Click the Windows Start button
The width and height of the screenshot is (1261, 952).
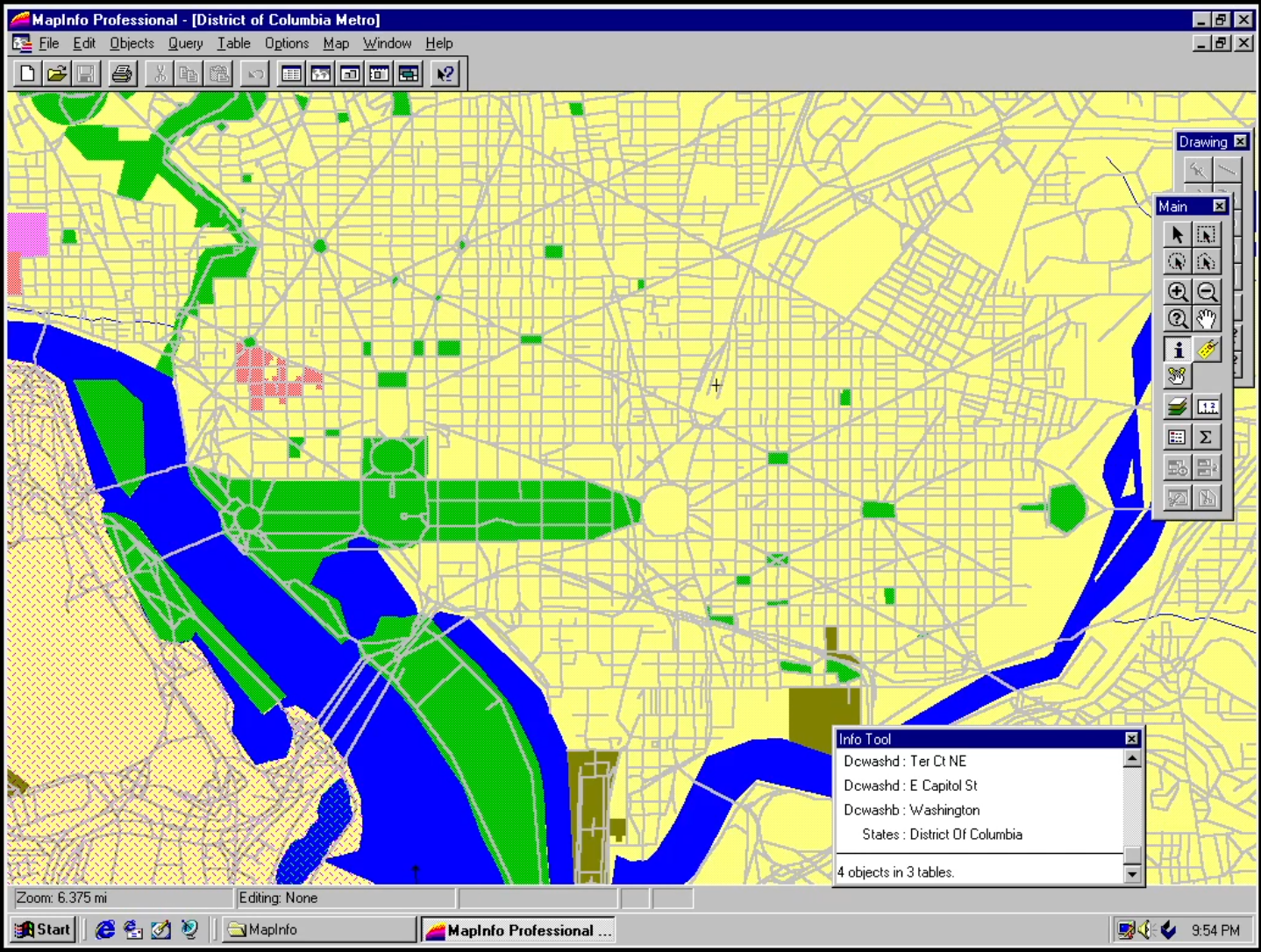(x=42, y=930)
